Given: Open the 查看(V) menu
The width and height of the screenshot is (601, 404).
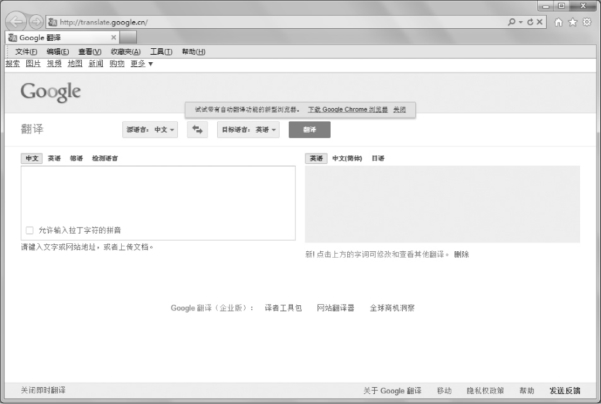Looking at the screenshot, I should (x=90, y=51).
